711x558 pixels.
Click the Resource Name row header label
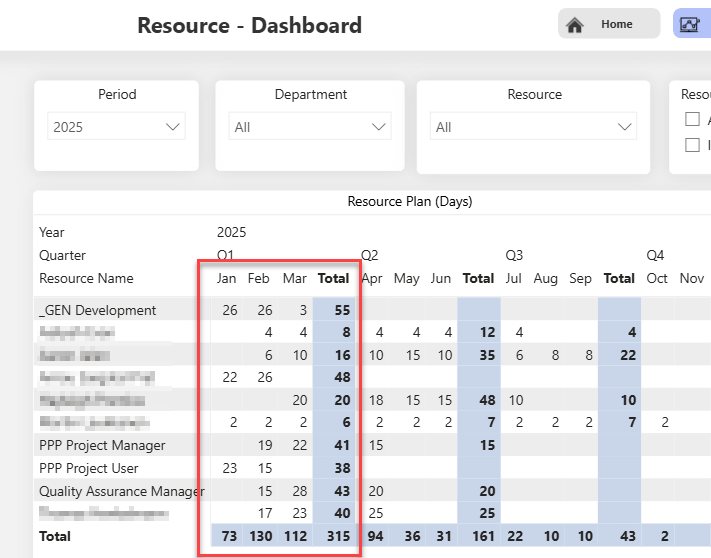pyautogui.click(x=86, y=278)
